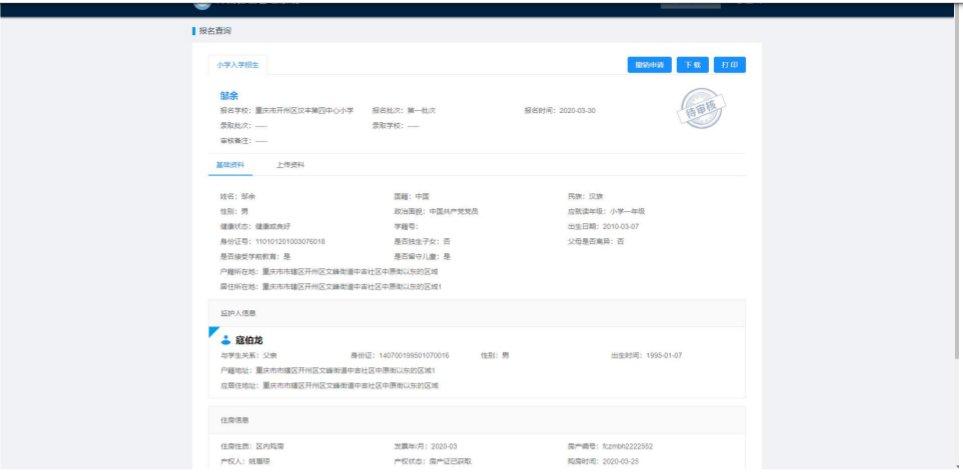Click the box in the top dark bar

coord(689,4)
